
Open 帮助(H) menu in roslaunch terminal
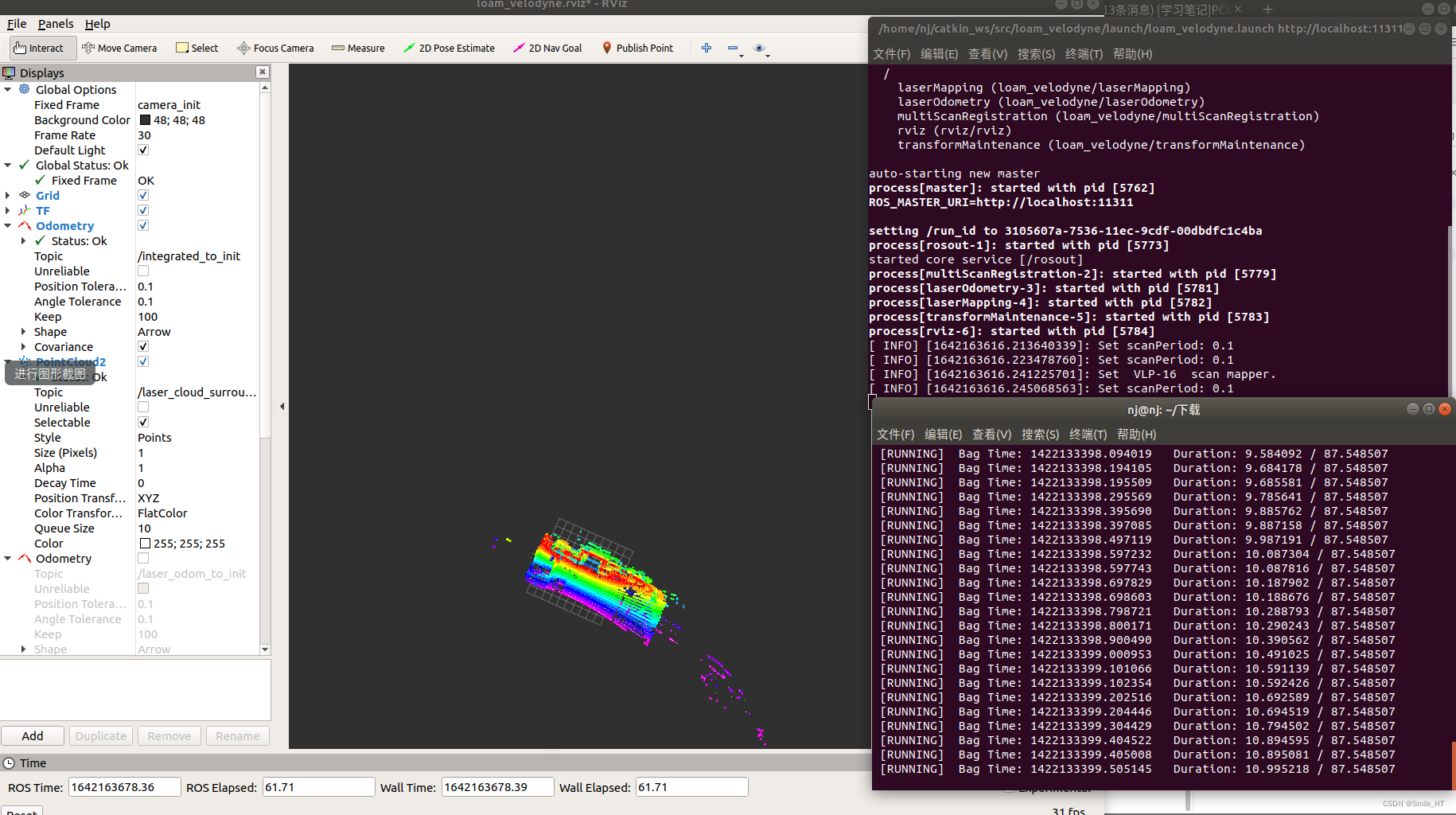[1132, 54]
